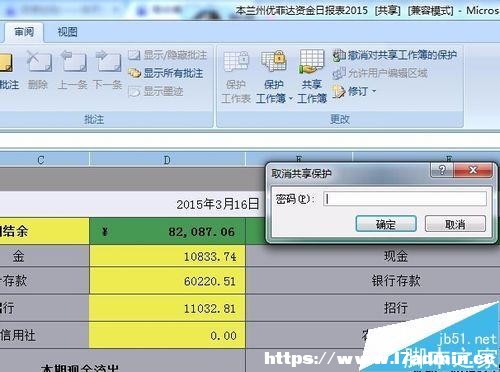This screenshot has width=500, height=372.
Task: Select the Review (审阅) ribbon tab
Action: (x=24, y=32)
